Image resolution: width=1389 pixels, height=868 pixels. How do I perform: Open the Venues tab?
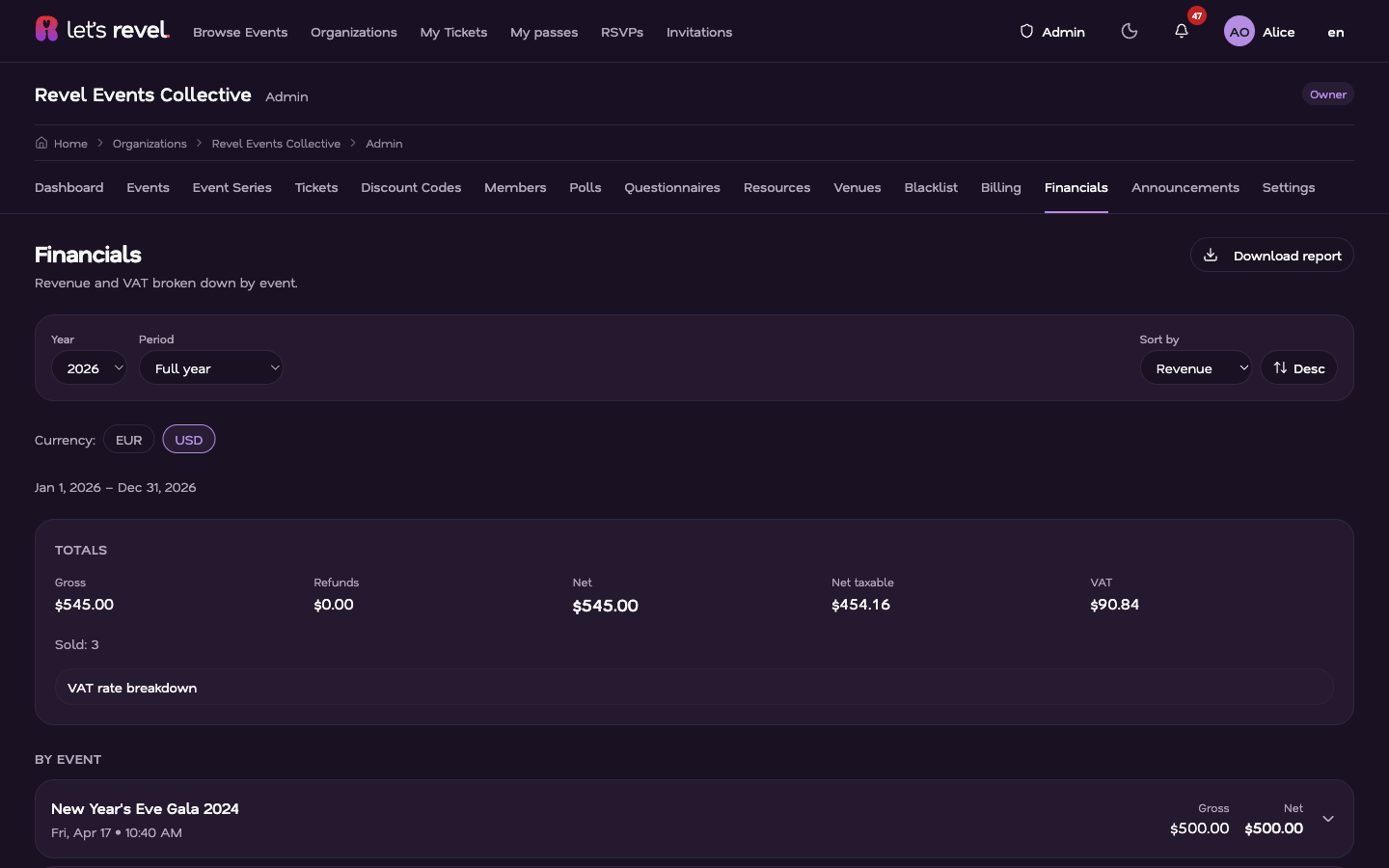[858, 187]
